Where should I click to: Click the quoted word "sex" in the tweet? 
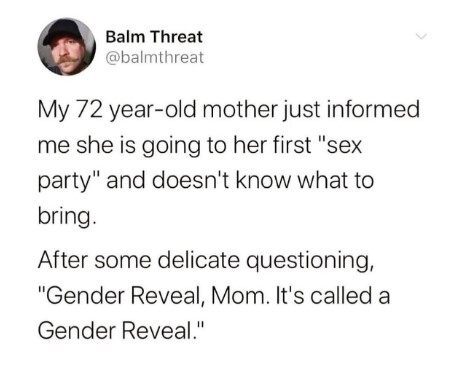341,145
